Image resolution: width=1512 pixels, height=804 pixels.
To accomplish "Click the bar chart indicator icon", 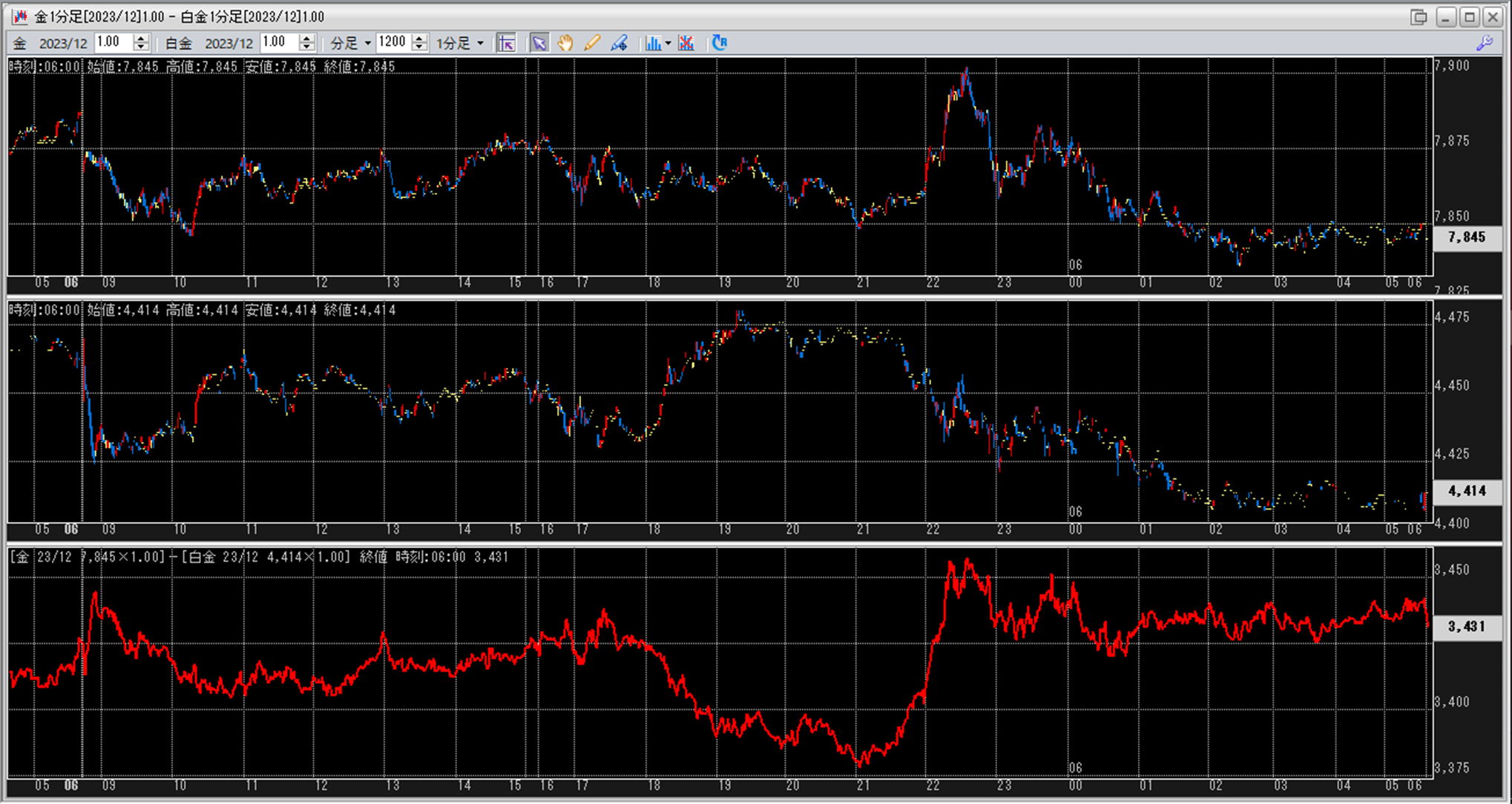I will [x=653, y=43].
